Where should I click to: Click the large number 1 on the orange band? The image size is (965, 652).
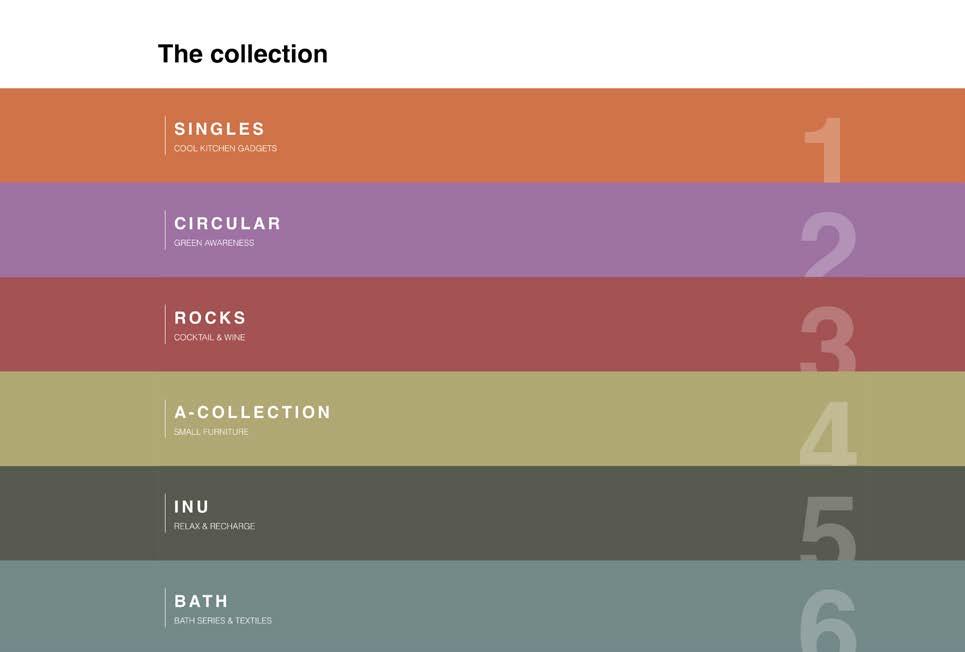(x=826, y=150)
